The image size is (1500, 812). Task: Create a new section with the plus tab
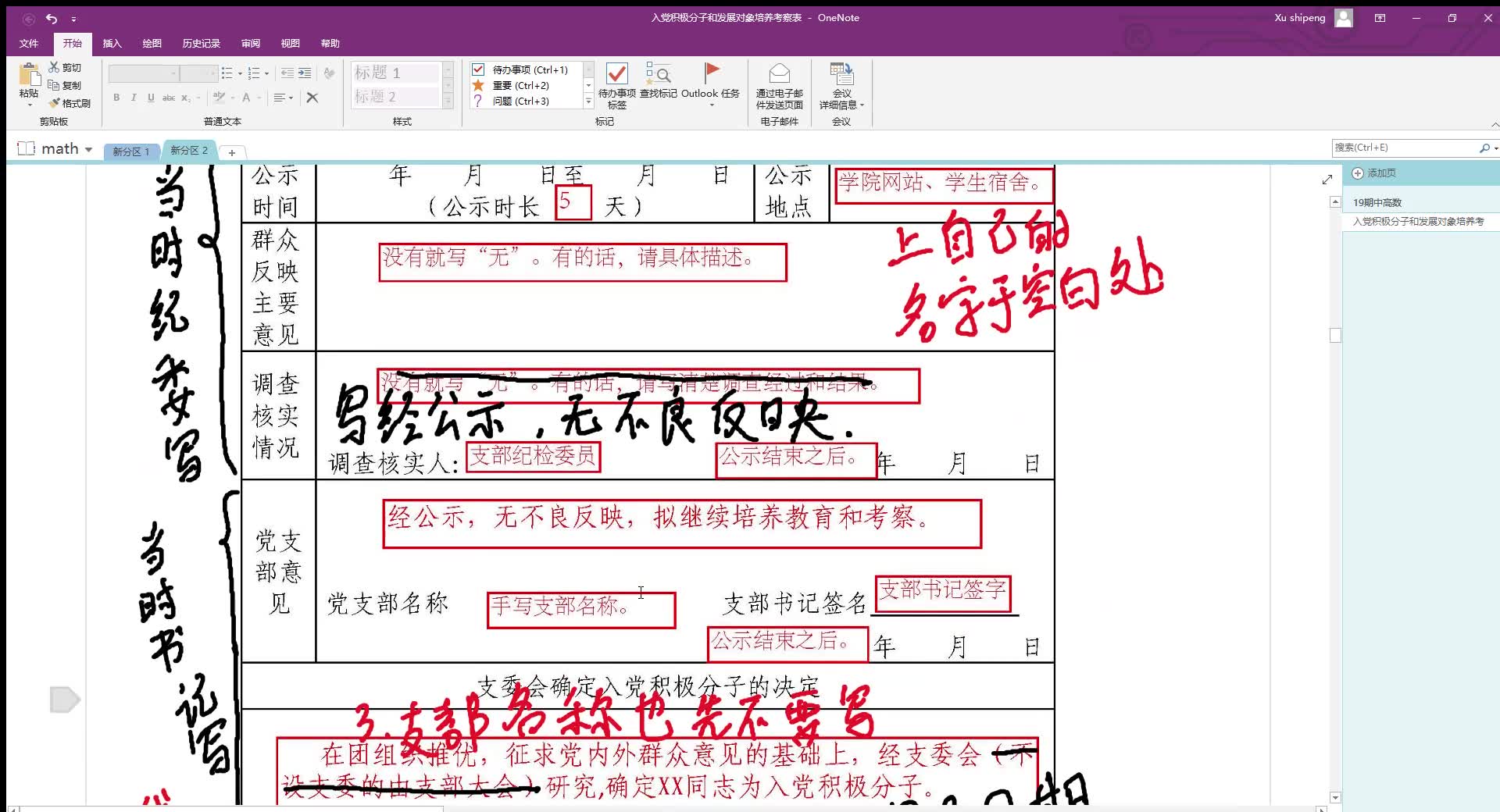(x=232, y=152)
